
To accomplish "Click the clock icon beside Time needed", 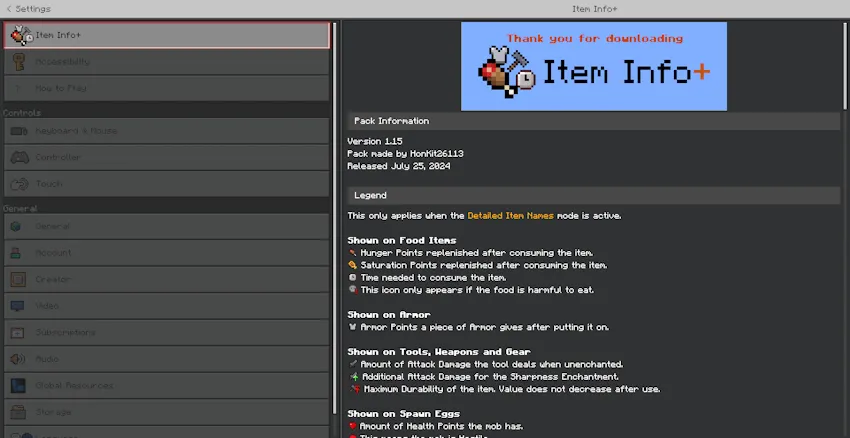I will pyautogui.click(x=352, y=278).
